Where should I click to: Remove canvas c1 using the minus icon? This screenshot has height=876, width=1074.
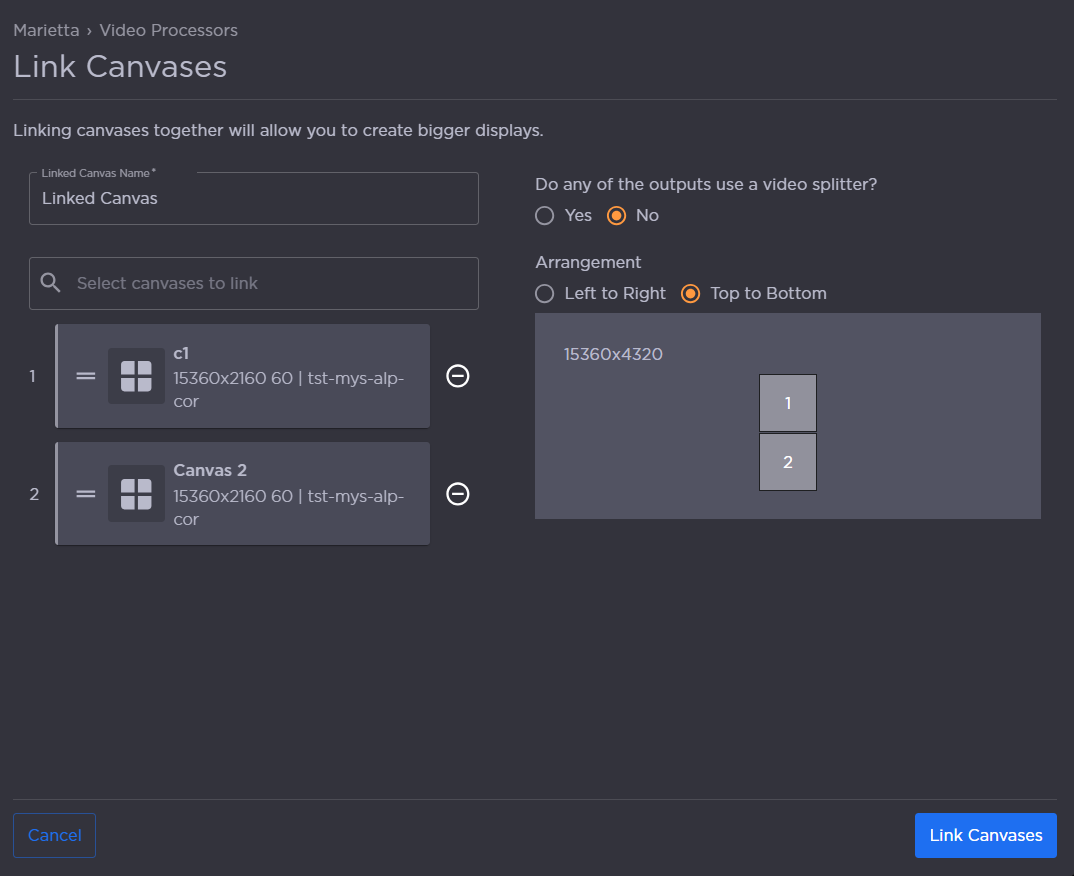click(x=457, y=376)
